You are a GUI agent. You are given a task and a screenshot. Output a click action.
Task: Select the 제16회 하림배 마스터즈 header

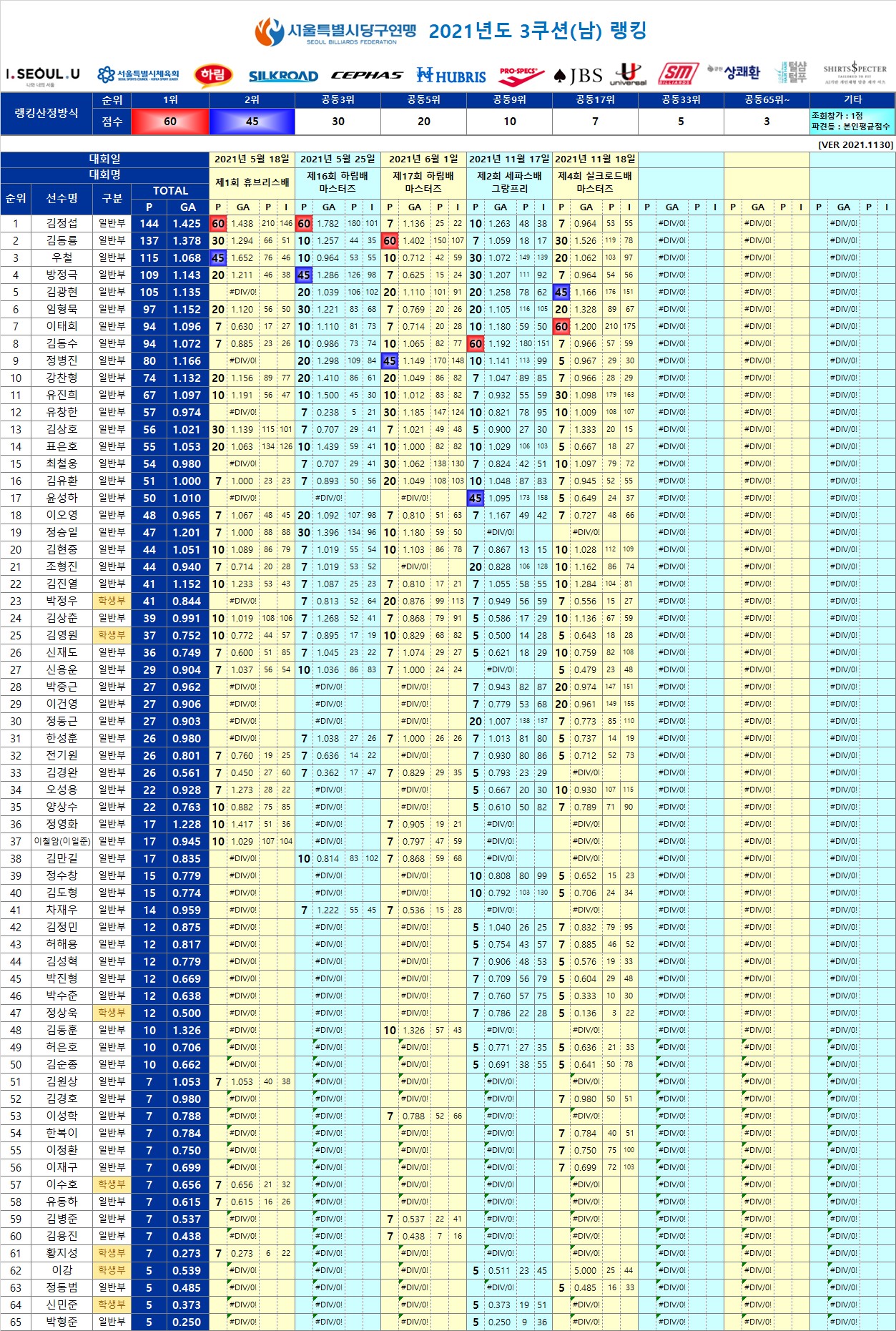pyautogui.click(x=338, y=182)
